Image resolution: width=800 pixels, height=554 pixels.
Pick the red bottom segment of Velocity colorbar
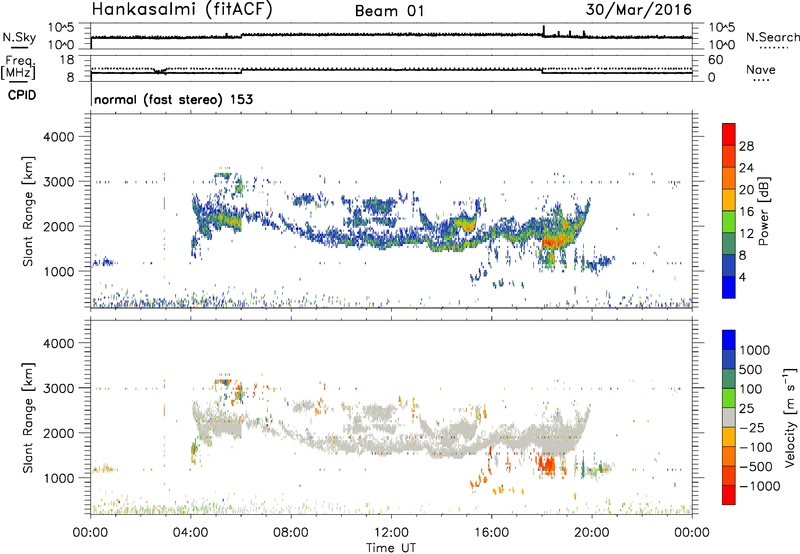tap(729, 495)
